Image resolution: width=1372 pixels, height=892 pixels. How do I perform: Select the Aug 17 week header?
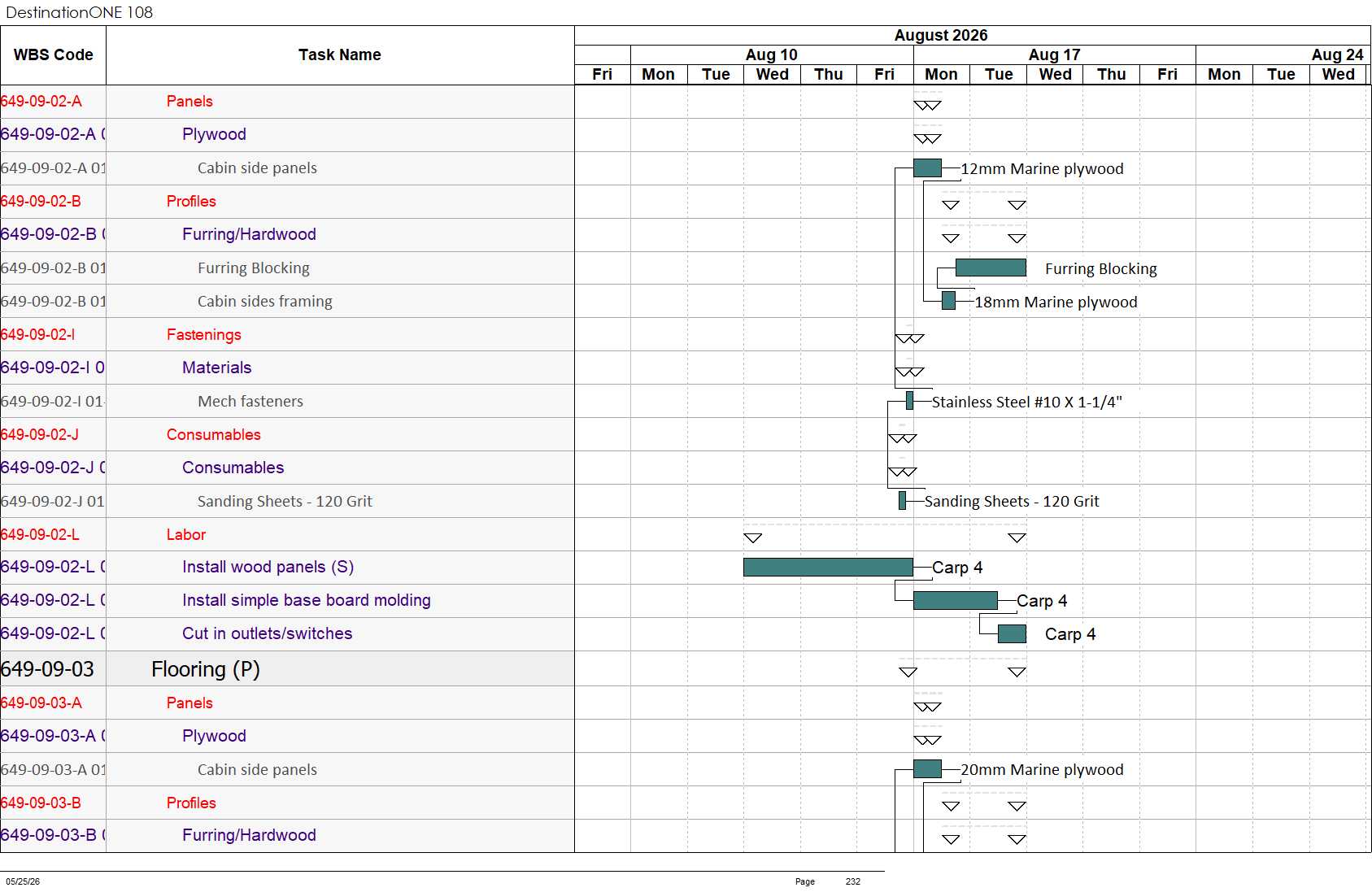1055,54
